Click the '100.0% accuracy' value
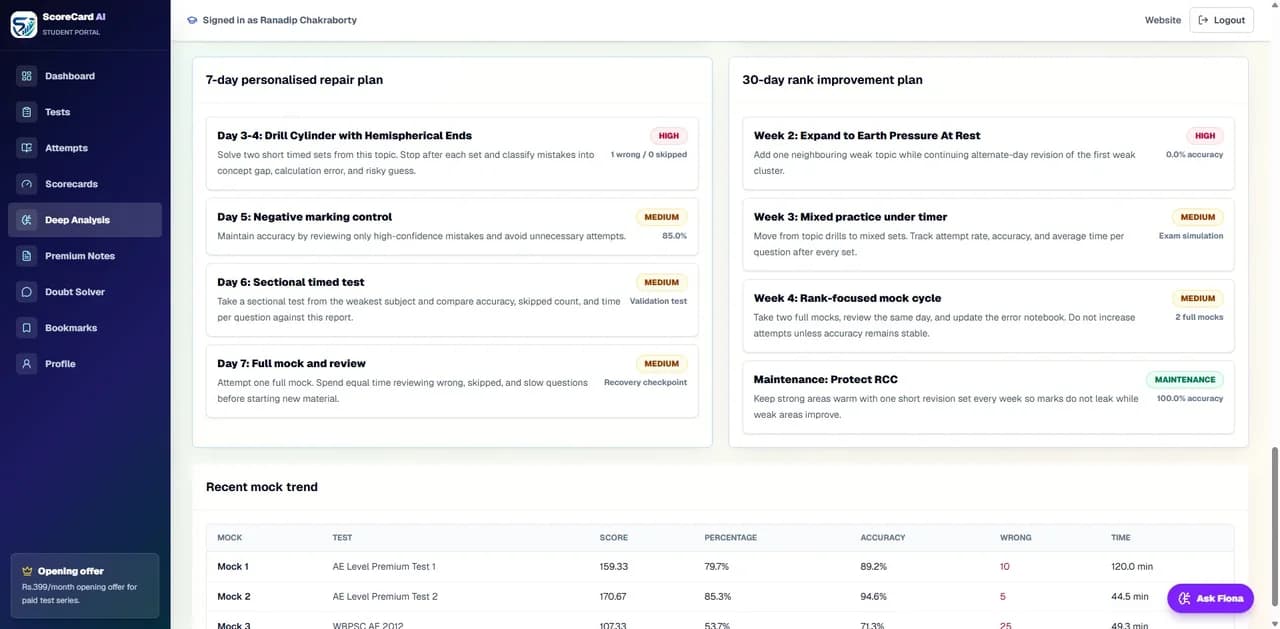Viewport: 1280px width, 629px height. [1189, 398]
